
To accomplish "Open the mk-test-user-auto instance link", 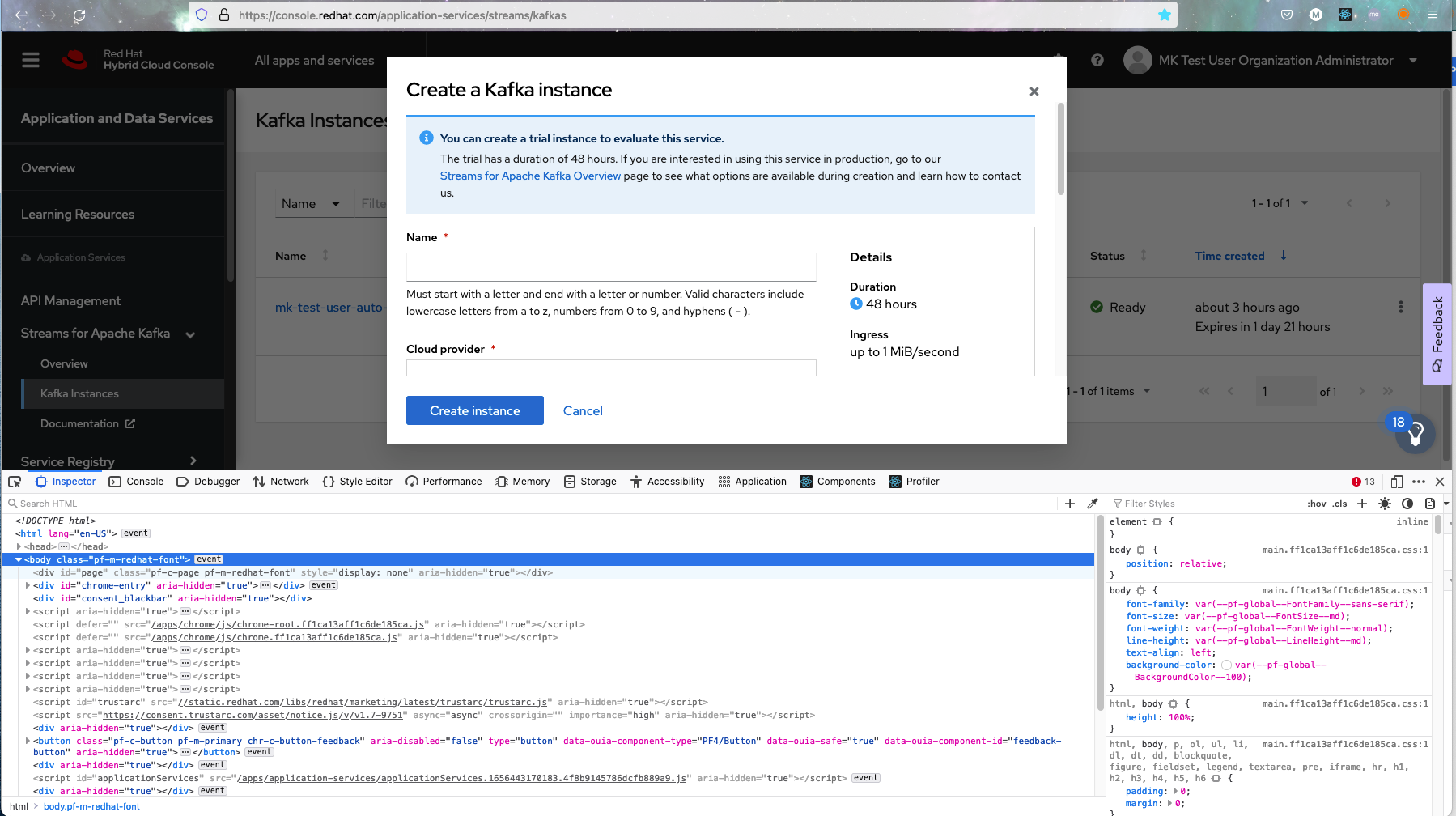I will (329, 308).
